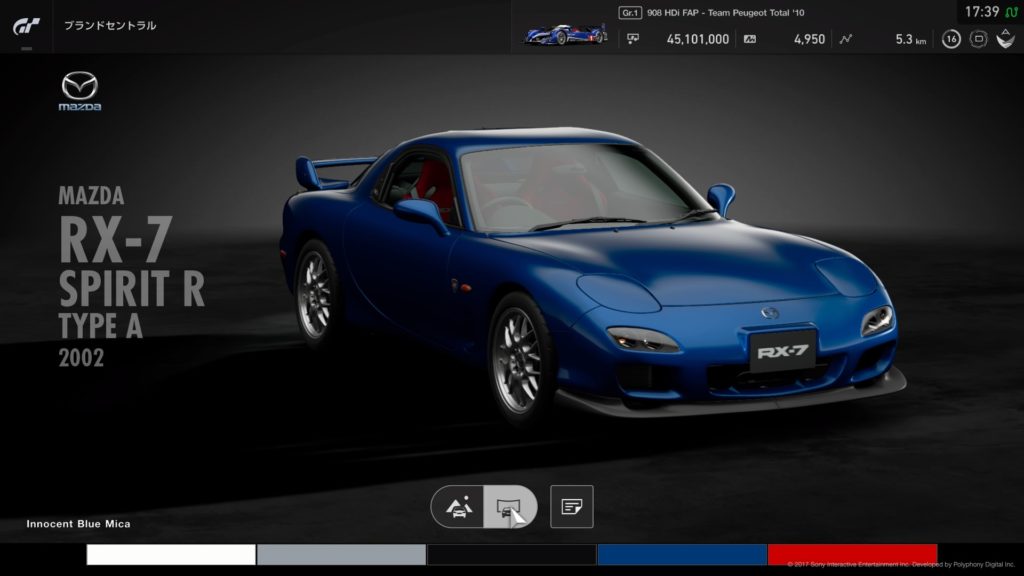Viewport: 1024px width, 576px height.
Task: Click the Peugeot 908 current car thumbnail
Action: pos(566,34)
